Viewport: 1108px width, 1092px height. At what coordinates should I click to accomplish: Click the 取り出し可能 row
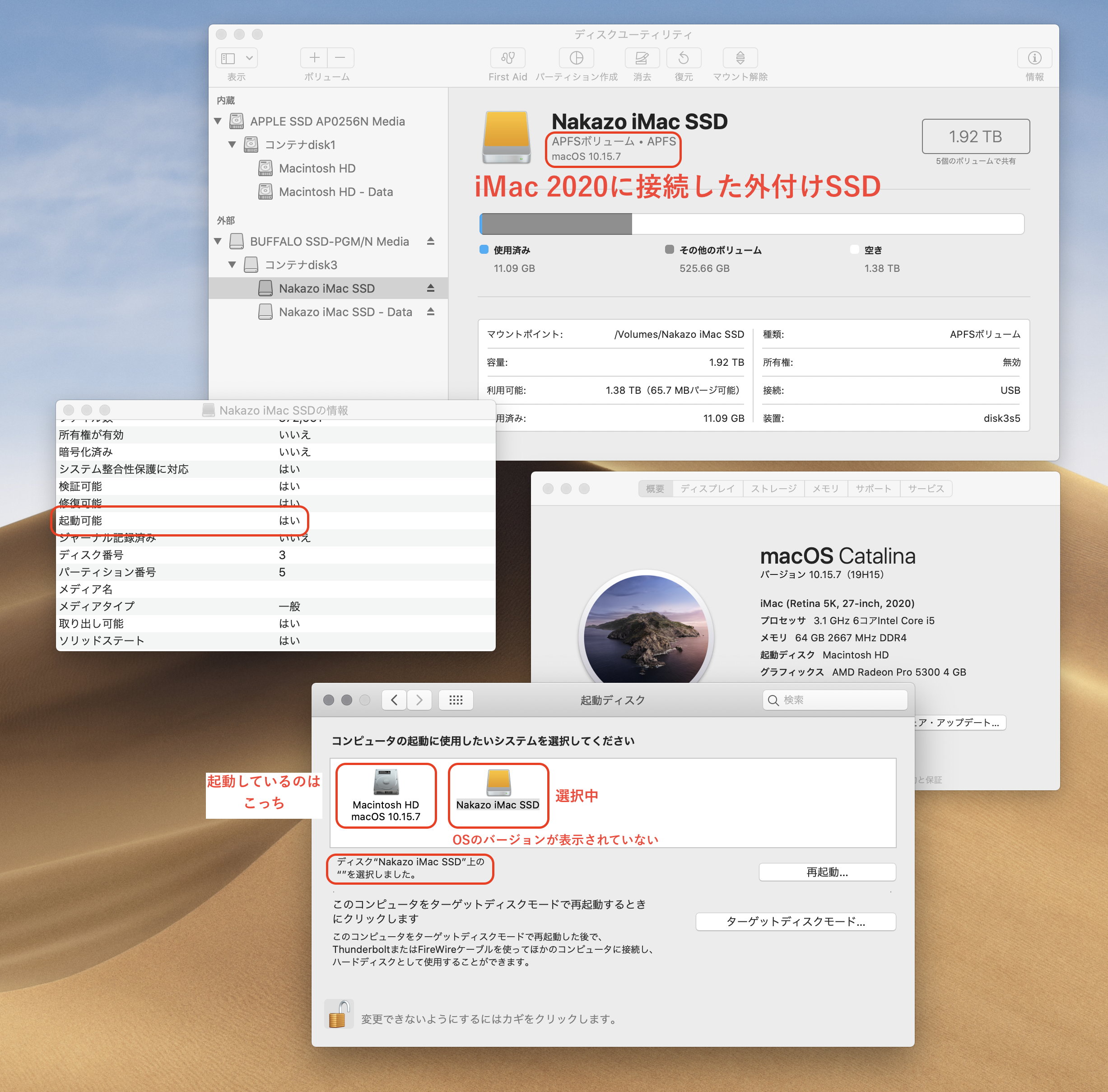pos(276,623)
